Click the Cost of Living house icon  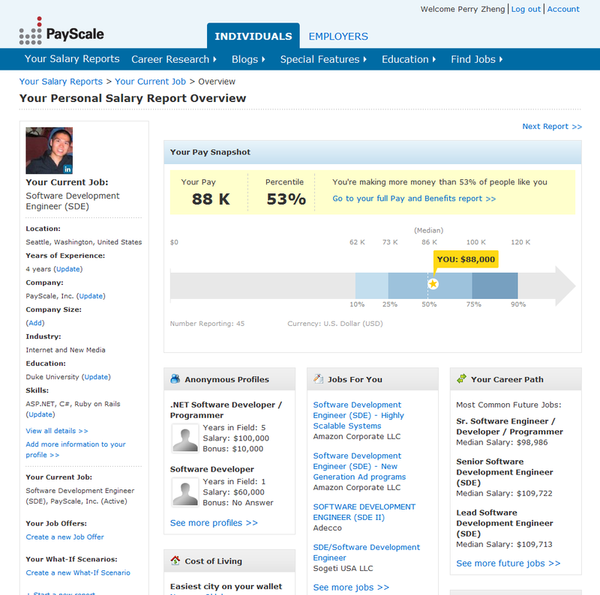(175, 561)
